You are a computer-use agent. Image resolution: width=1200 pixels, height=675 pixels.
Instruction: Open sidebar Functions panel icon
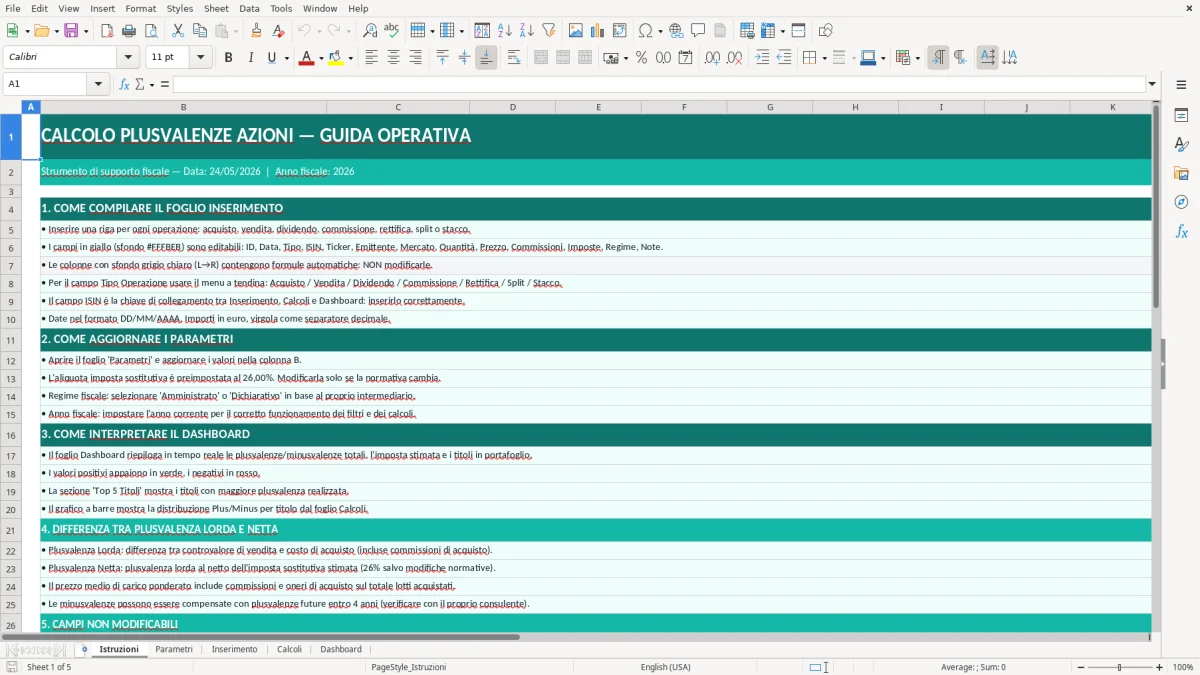click(x=1181, y=231)
